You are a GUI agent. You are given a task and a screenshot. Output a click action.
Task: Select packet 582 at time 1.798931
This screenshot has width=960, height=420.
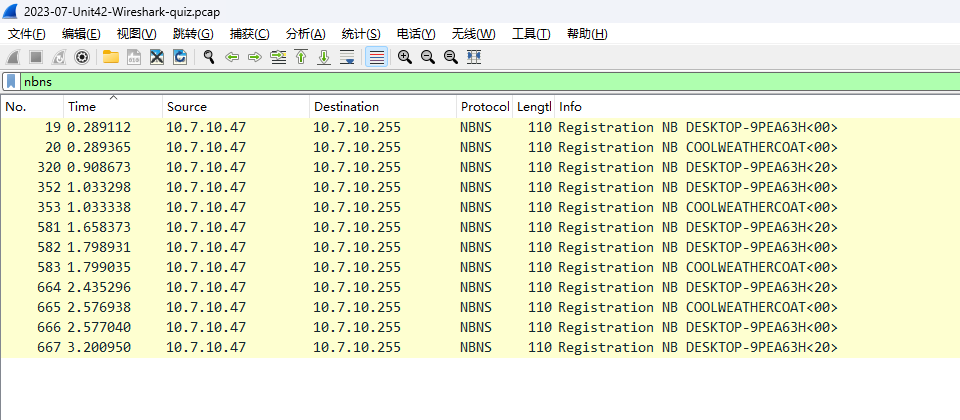(480, 247)
